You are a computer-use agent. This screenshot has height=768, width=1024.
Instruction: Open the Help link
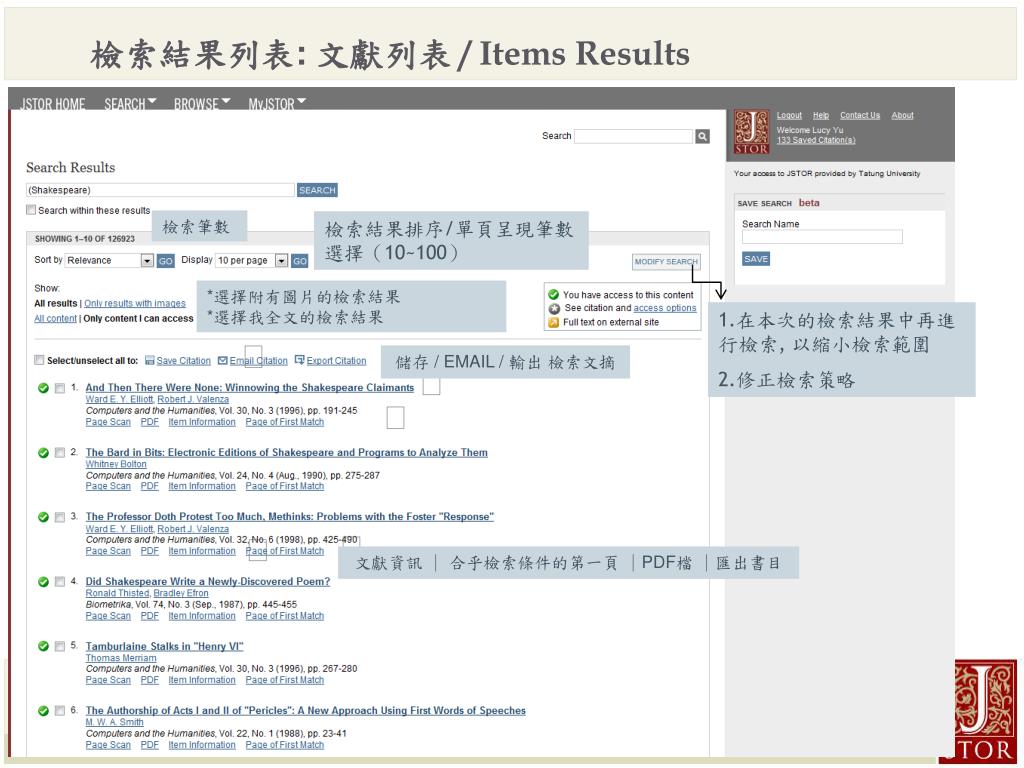click(x=821, y=116)
